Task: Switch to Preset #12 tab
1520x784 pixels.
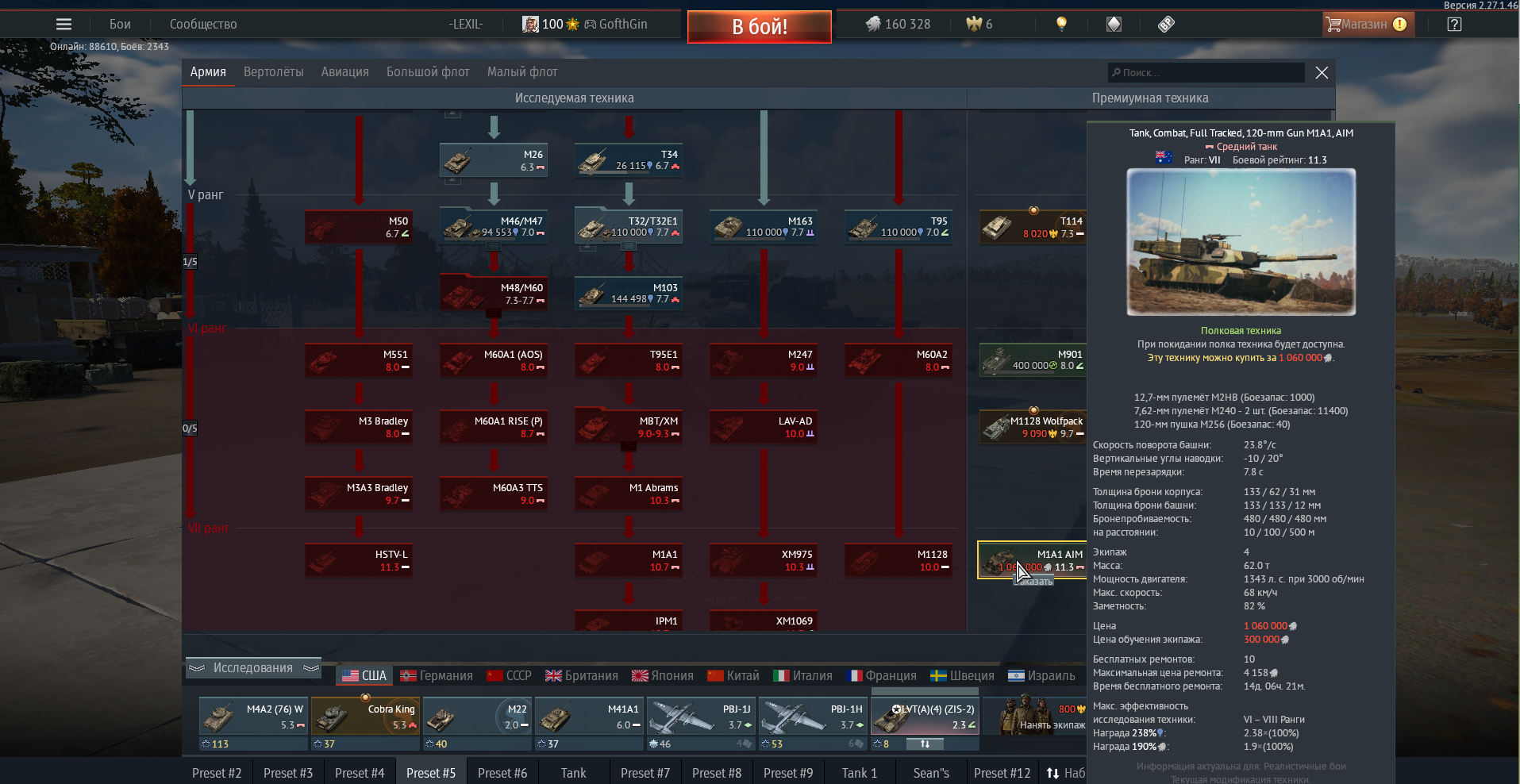Action: 1002,772
